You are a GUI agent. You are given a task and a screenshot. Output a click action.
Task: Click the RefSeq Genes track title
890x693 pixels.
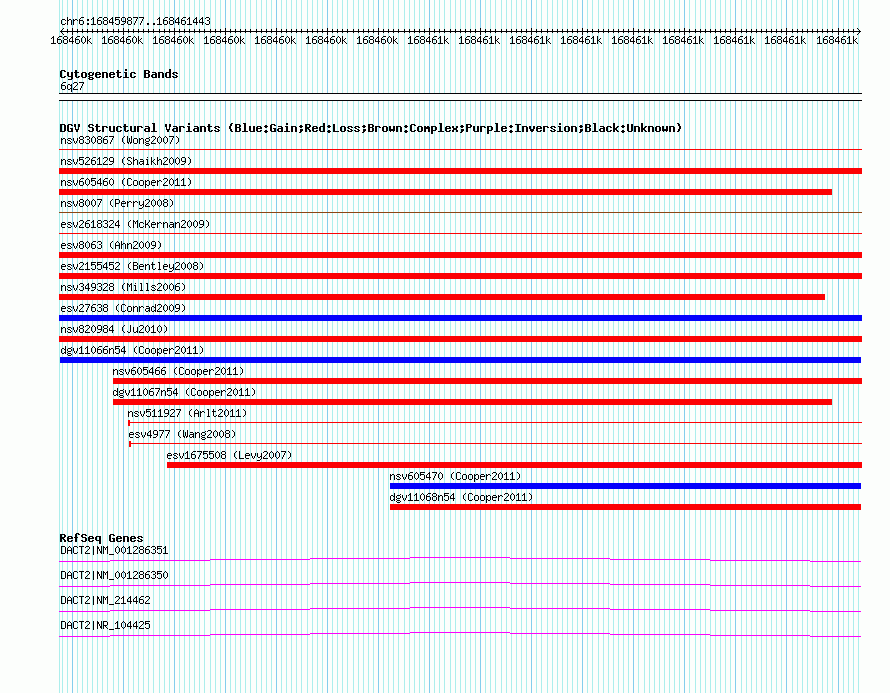(x=102, y=538)
